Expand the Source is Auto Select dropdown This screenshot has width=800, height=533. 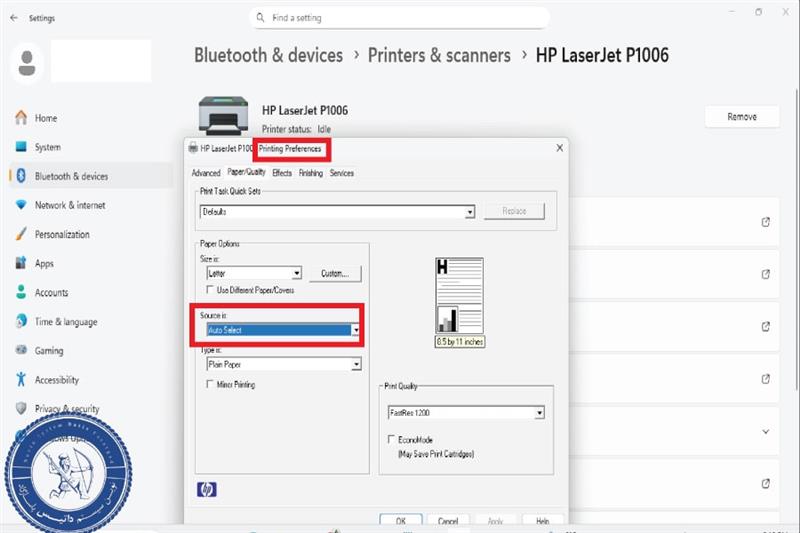(x=354, y=330)
